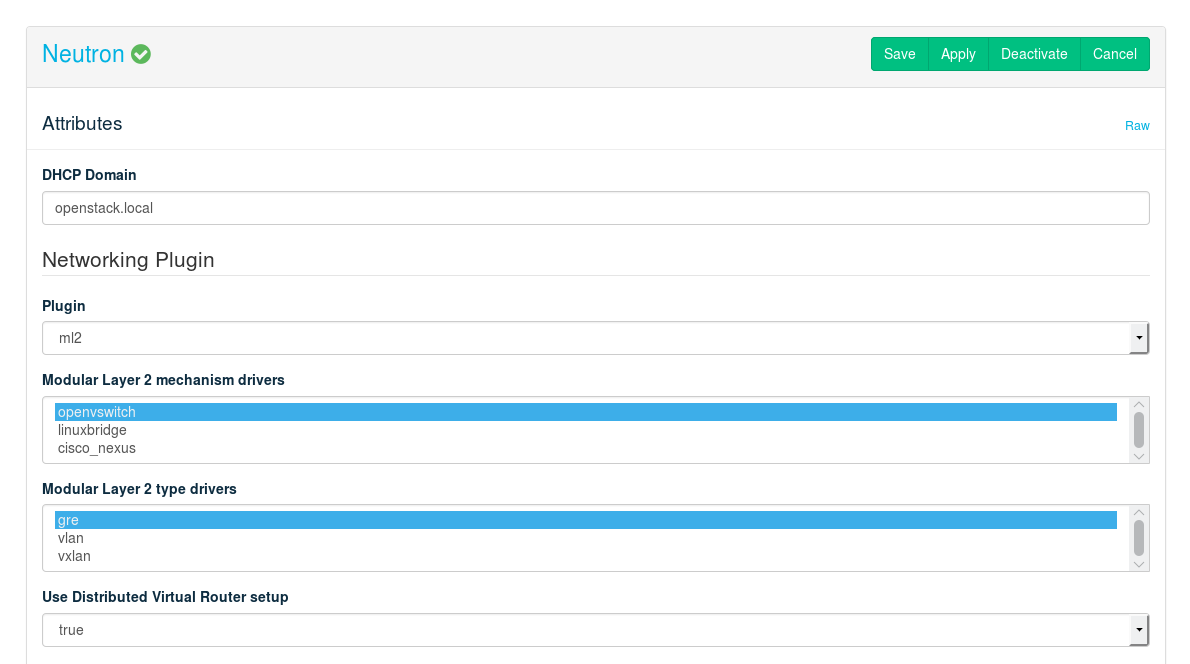Open the Raw attributes view
This screenshot has height=664, width=1190.
[1137, 126]
